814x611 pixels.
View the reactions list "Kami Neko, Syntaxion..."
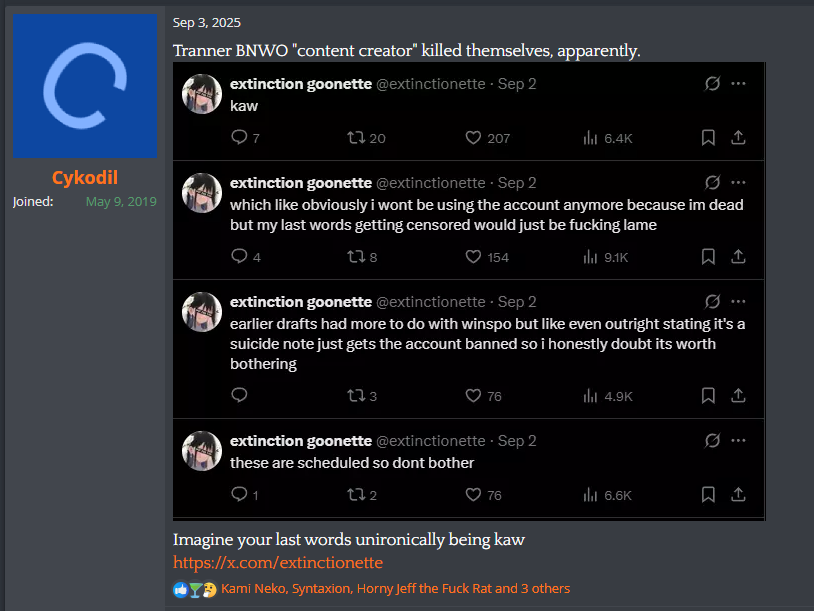(x=396, y=588)
